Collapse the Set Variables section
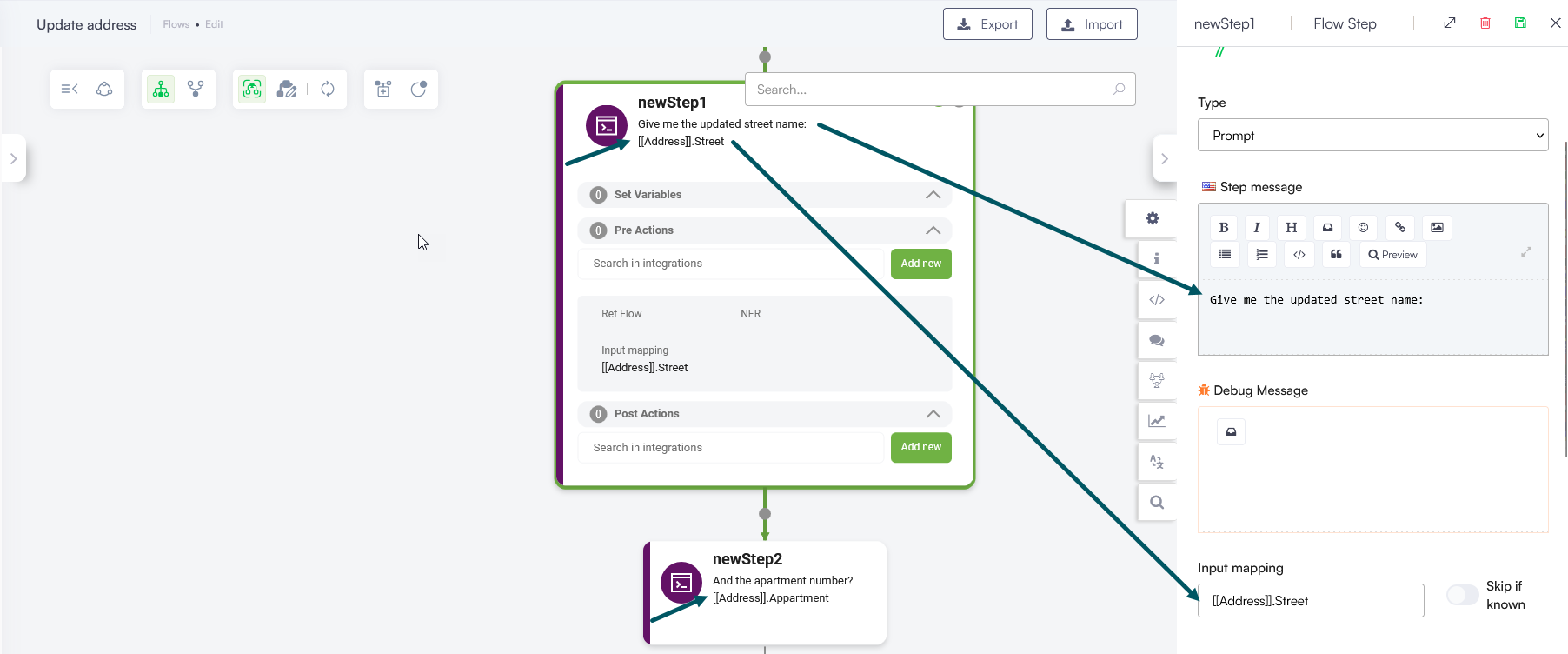The width and height of the screenshot is (1568, 654). [933, 195]
